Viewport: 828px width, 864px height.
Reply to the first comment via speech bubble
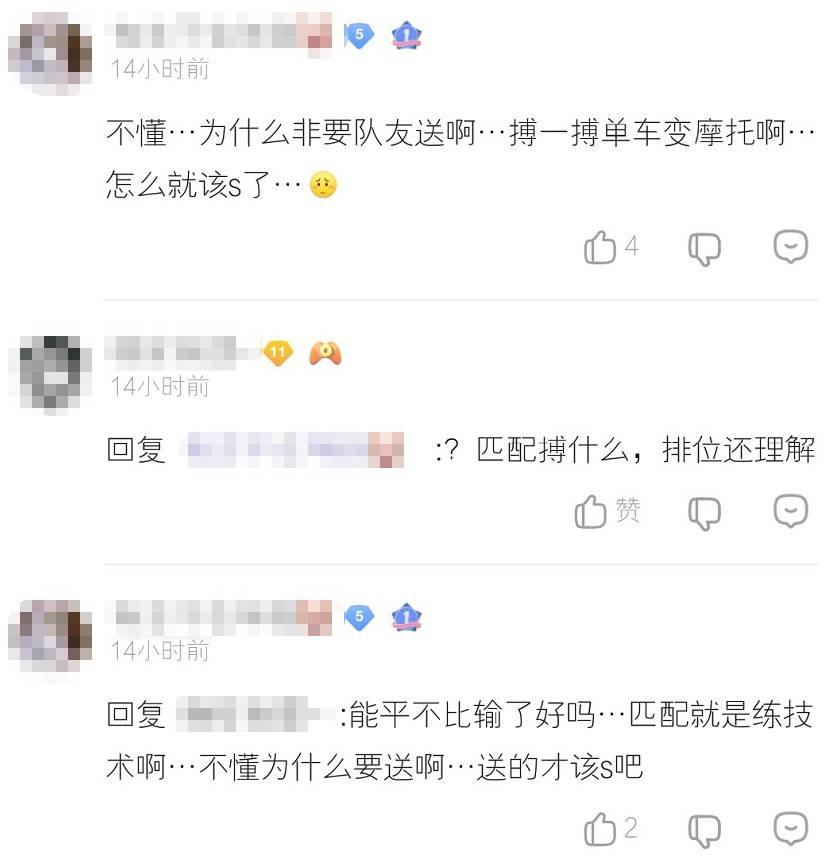[x=791, y=246]
